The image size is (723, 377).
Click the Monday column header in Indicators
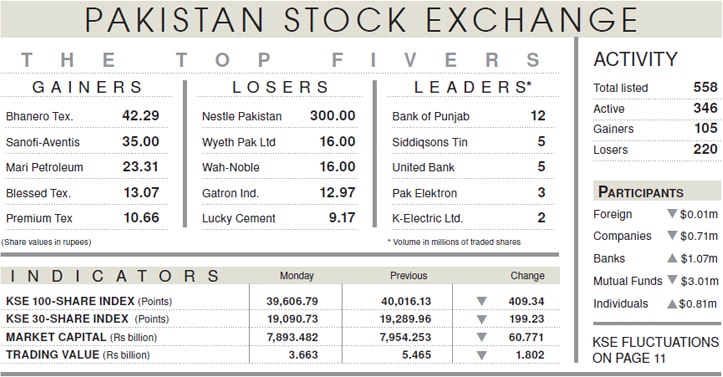click(296, 276)
